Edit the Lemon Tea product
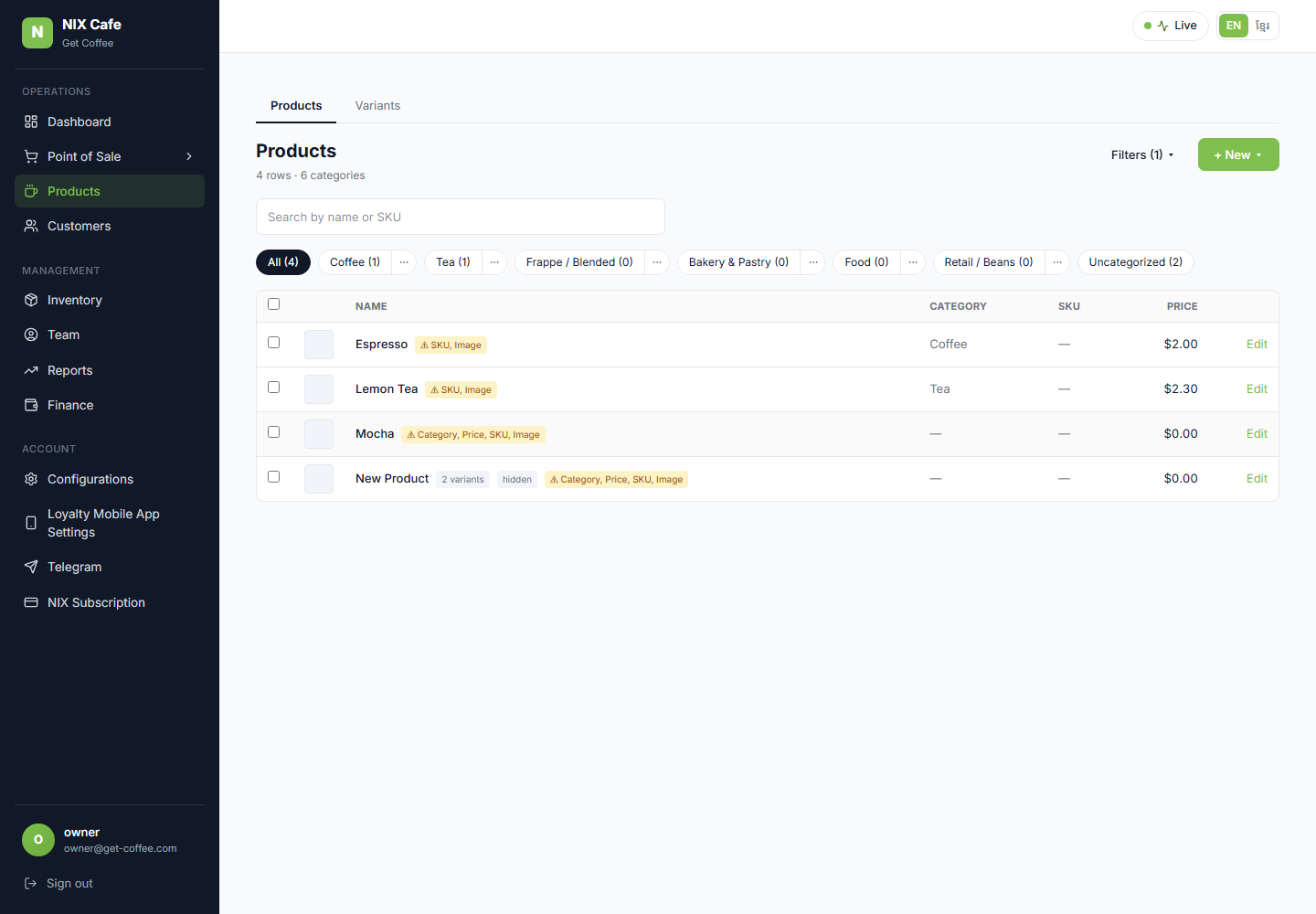 pyautogui.click(x=1257, y=388)
